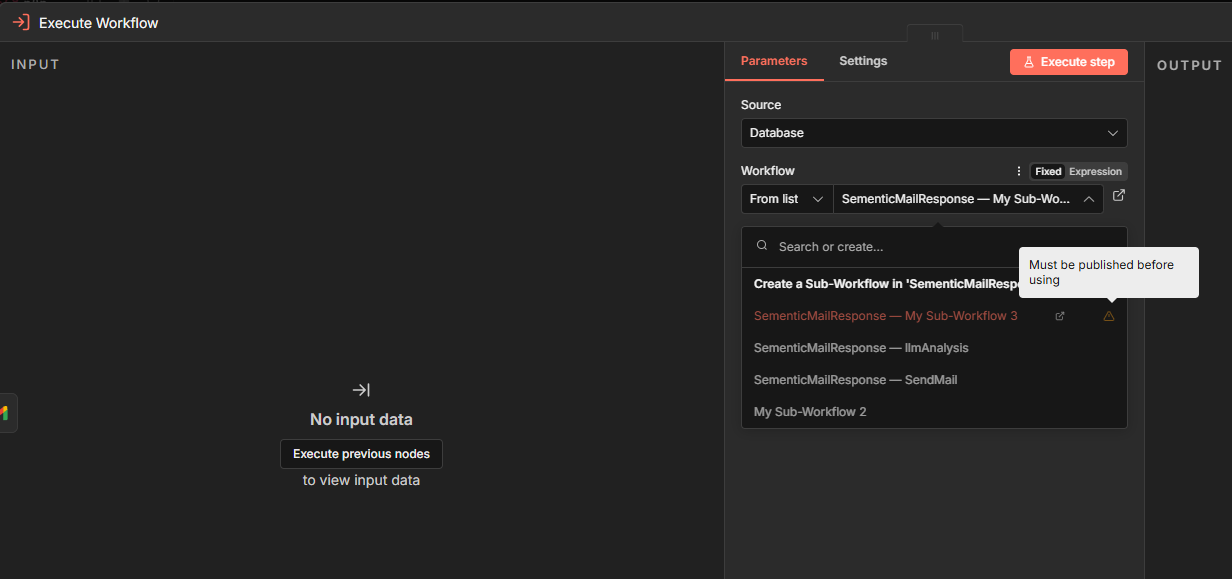Select the Parameters tab
Screen dimensions: 1232x579
774,61
